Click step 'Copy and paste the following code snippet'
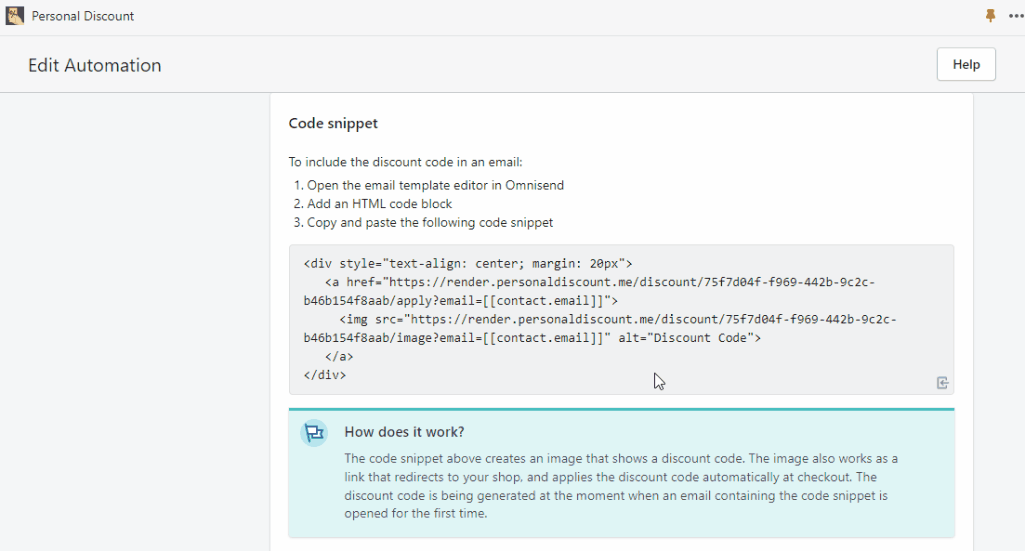Viewport: 1025px width, 551px height. tap(430, 223)
